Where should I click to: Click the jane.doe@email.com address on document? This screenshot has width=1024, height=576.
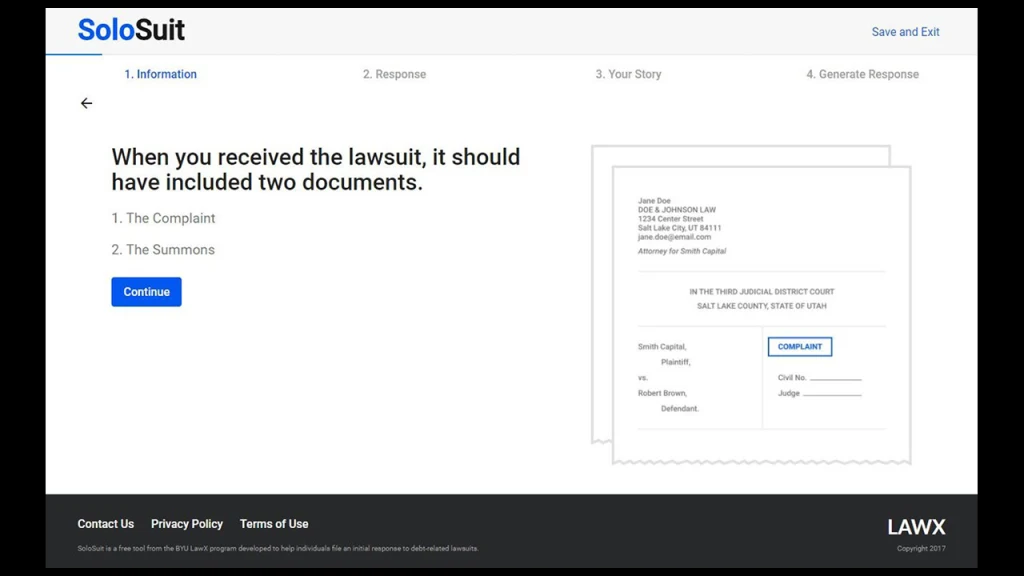point(674,237)
